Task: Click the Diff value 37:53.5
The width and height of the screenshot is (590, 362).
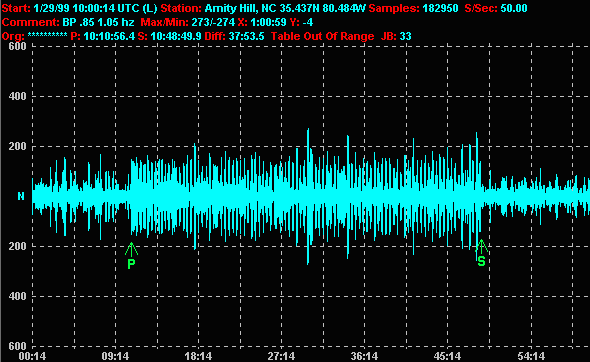Action: click(x=246, y=36)
